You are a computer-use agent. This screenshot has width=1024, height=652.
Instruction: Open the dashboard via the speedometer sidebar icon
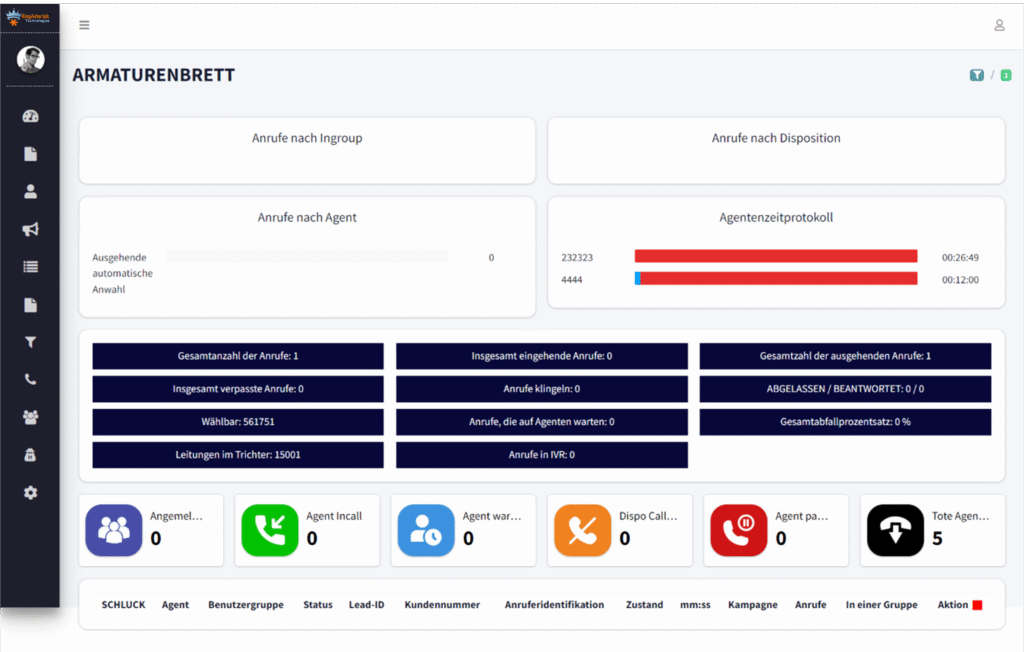[30, 116]
